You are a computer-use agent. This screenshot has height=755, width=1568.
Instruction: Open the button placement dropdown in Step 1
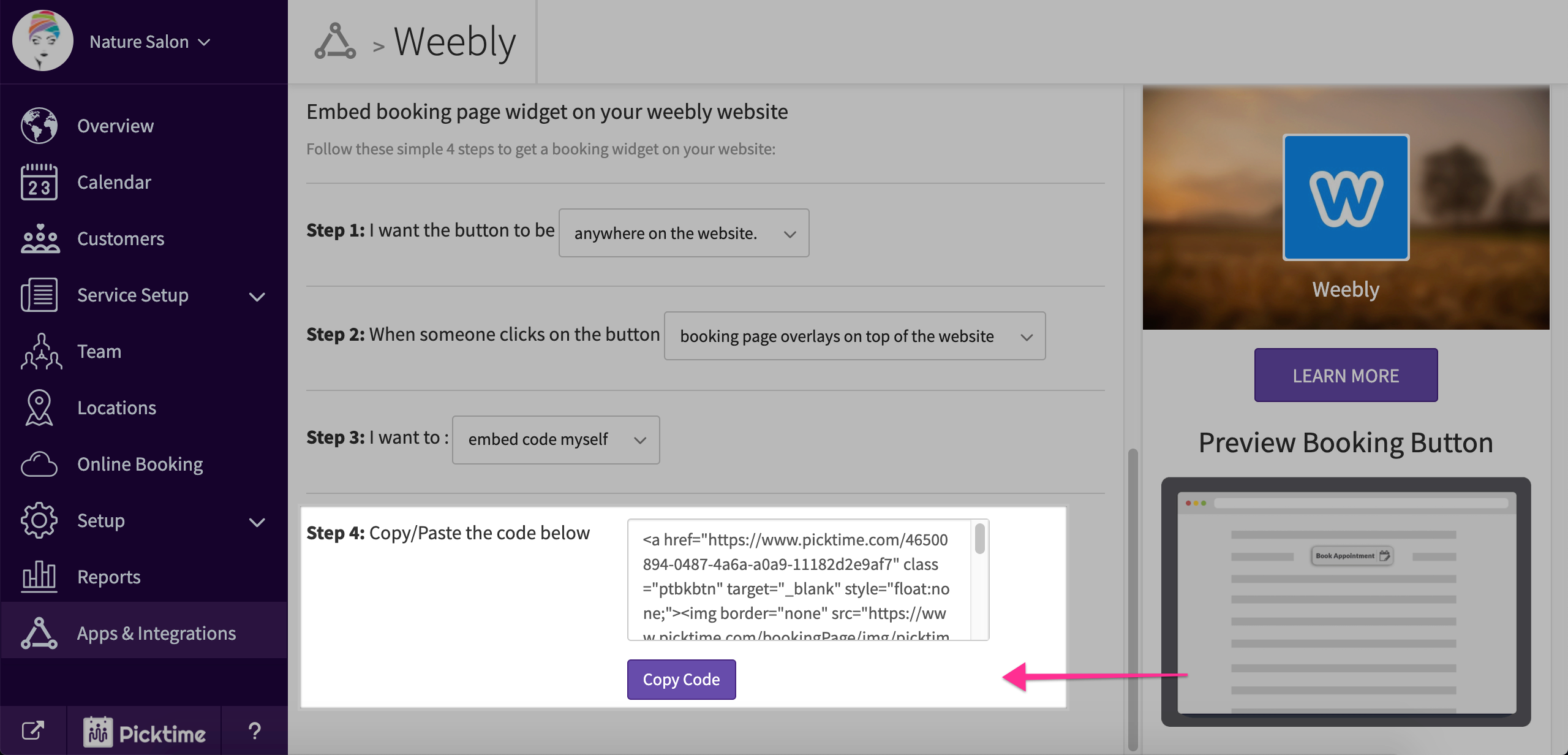684,233
